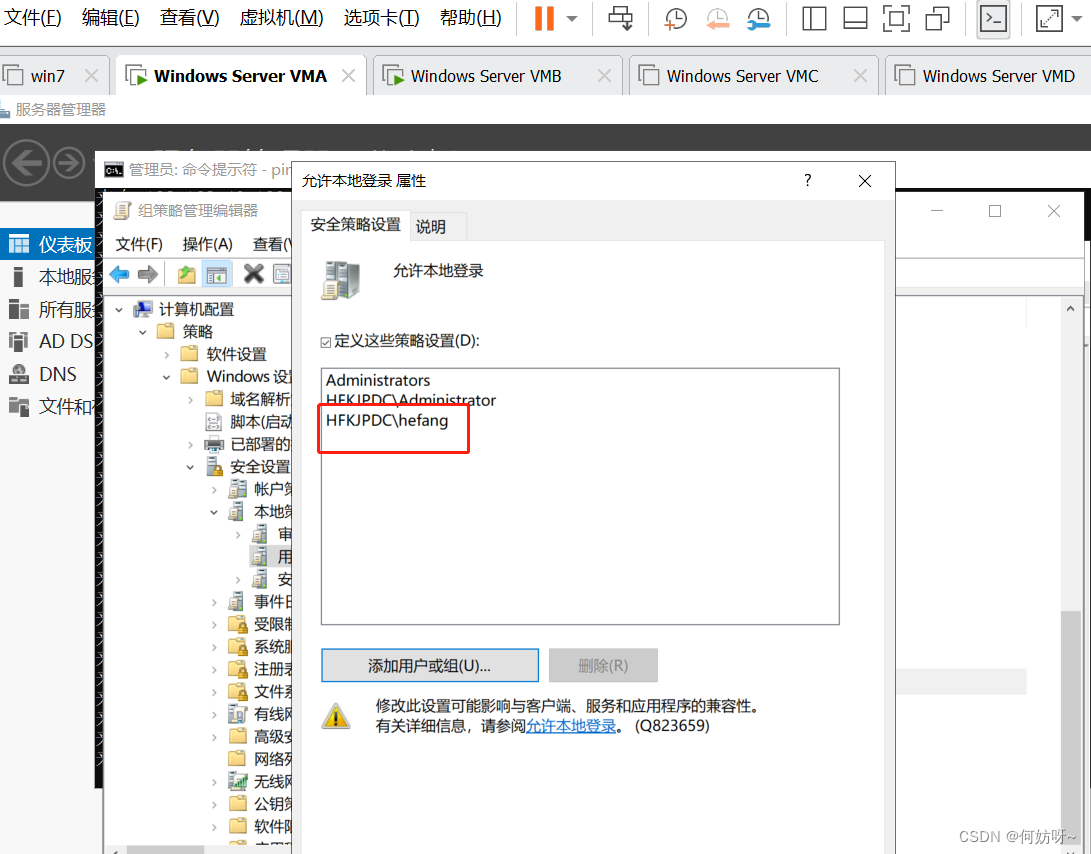Switch to the 说明 tab
The height and width of the screenshot is (854, 1091).
431,227
